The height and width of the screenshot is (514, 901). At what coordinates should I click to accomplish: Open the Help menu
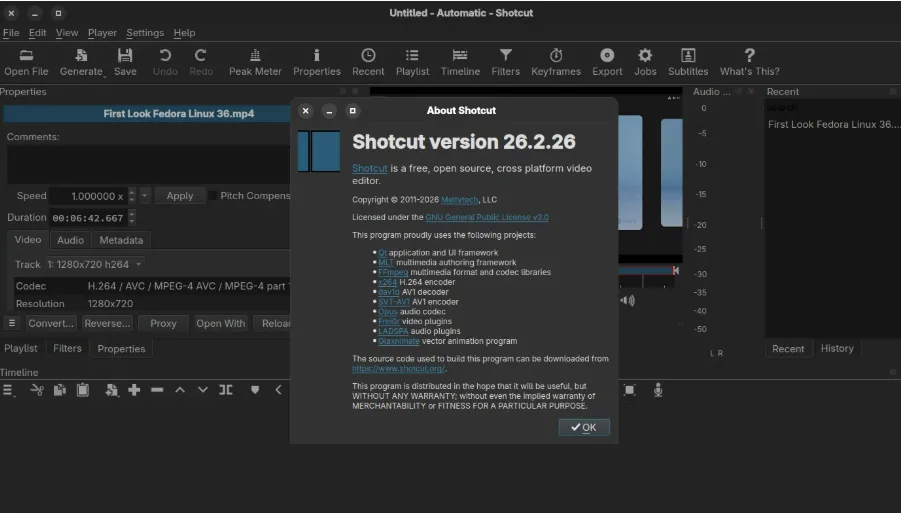184,33
